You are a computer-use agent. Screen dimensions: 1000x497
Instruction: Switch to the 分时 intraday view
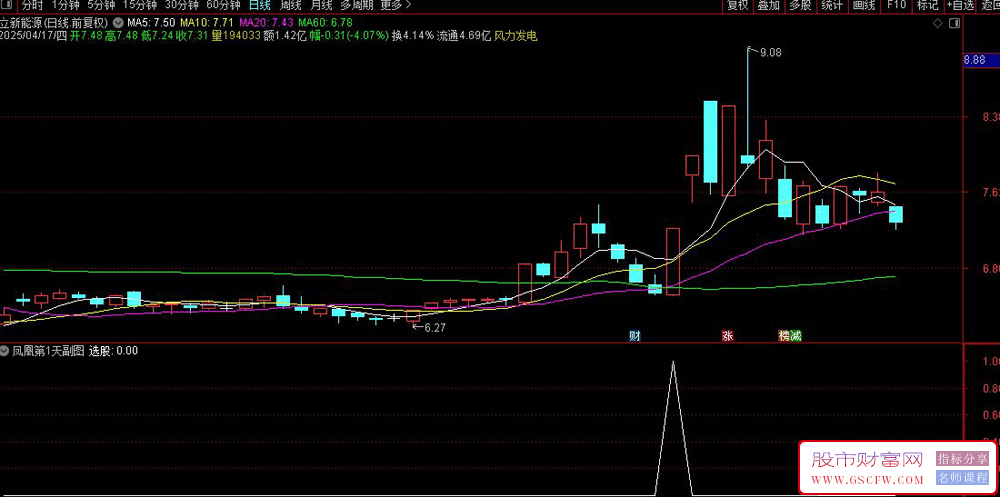(x=31, y=5)
